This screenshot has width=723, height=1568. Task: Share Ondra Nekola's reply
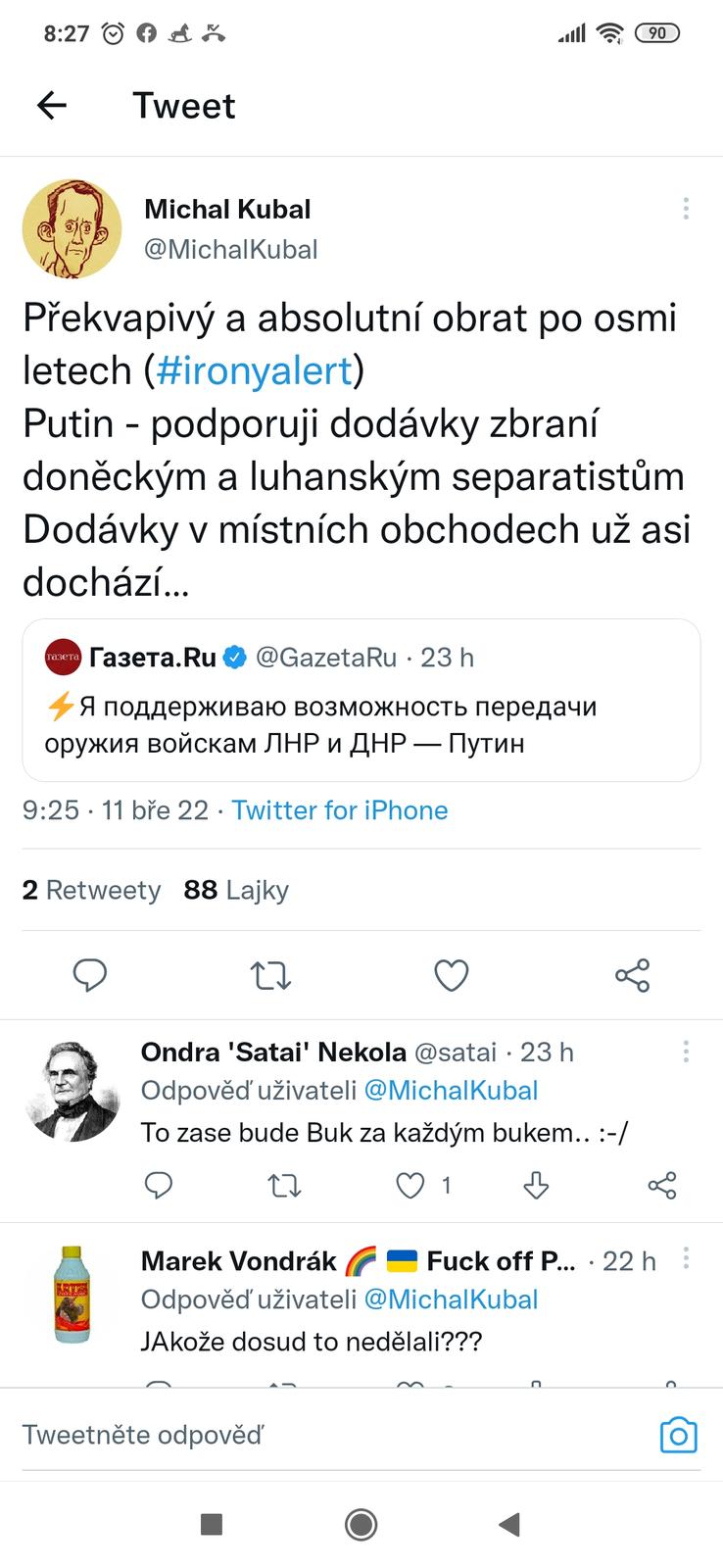tap(662, 1186)
